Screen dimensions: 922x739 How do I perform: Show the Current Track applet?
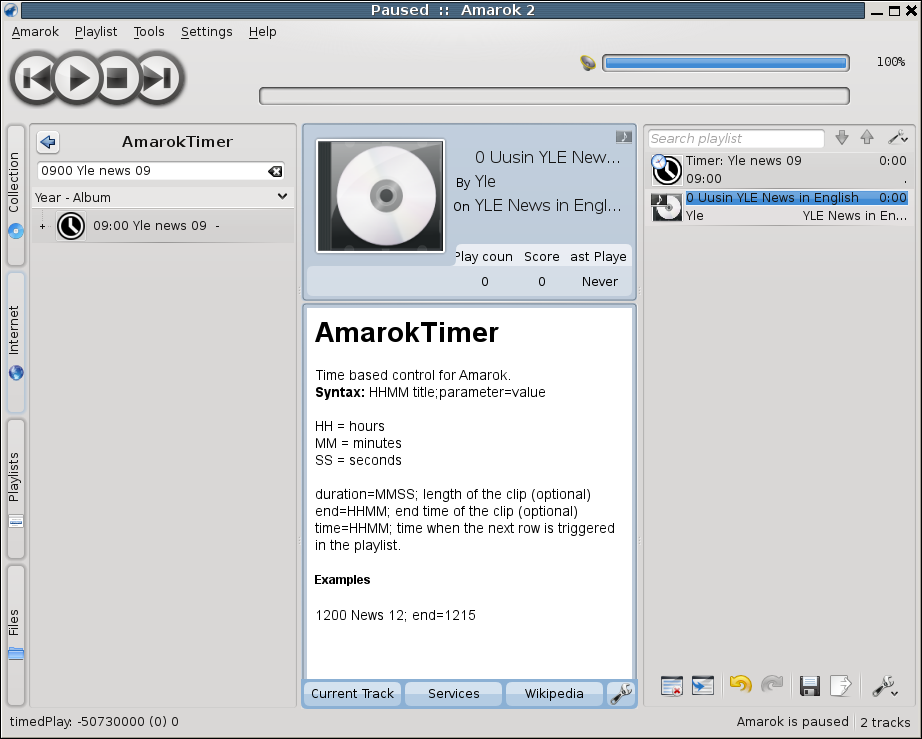(352, 694)
